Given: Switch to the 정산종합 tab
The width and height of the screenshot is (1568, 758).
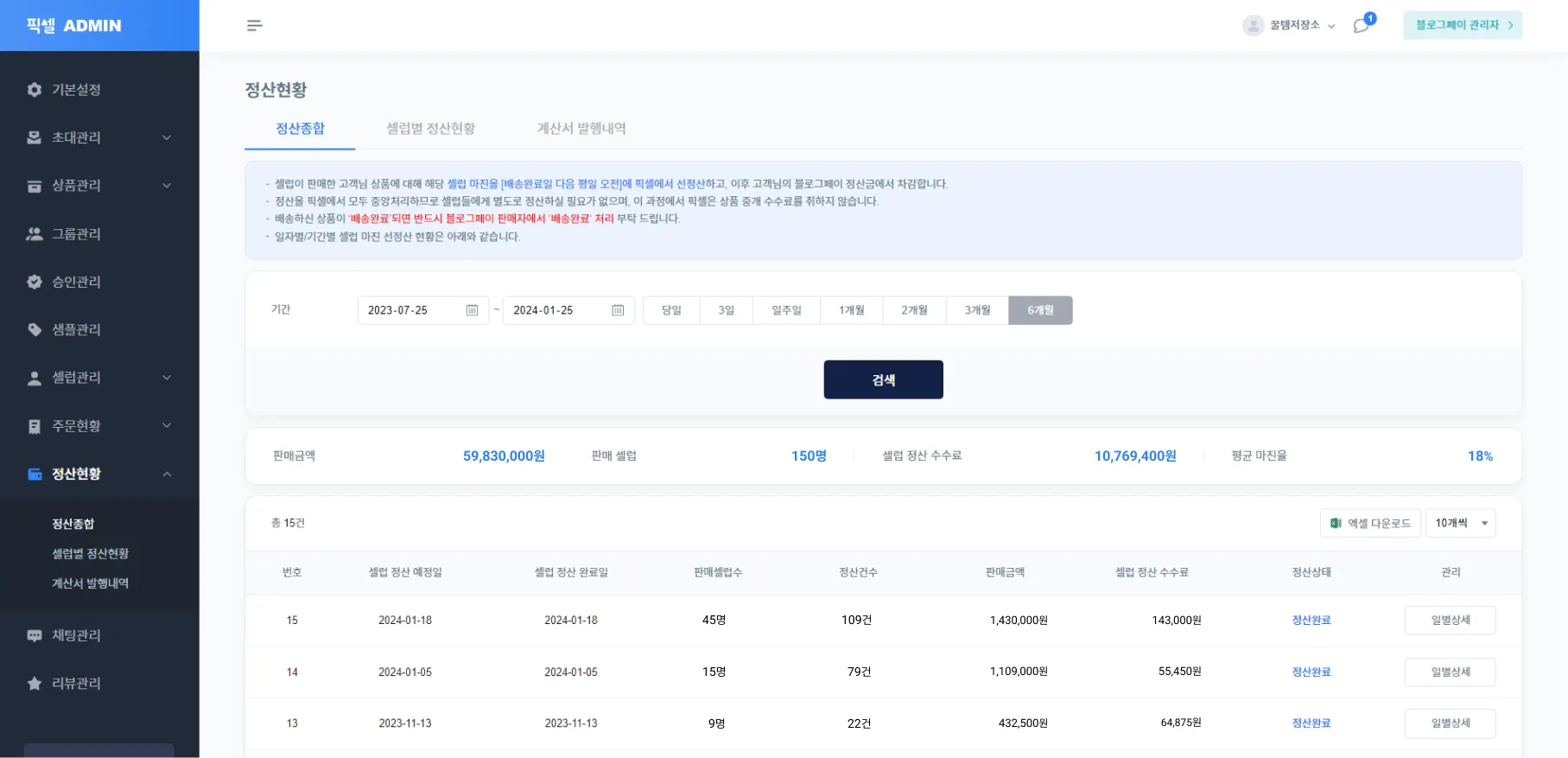Looking at the screenshot, I should [300, 129].
